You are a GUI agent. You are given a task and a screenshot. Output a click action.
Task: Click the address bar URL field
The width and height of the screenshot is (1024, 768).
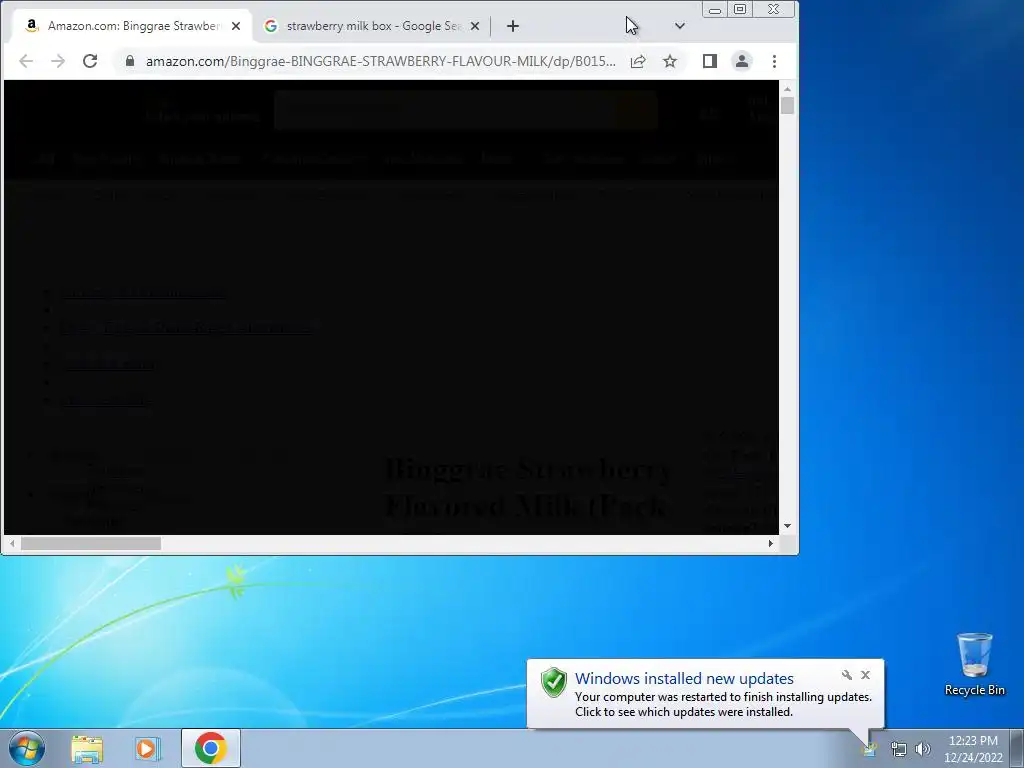point(380,61)
